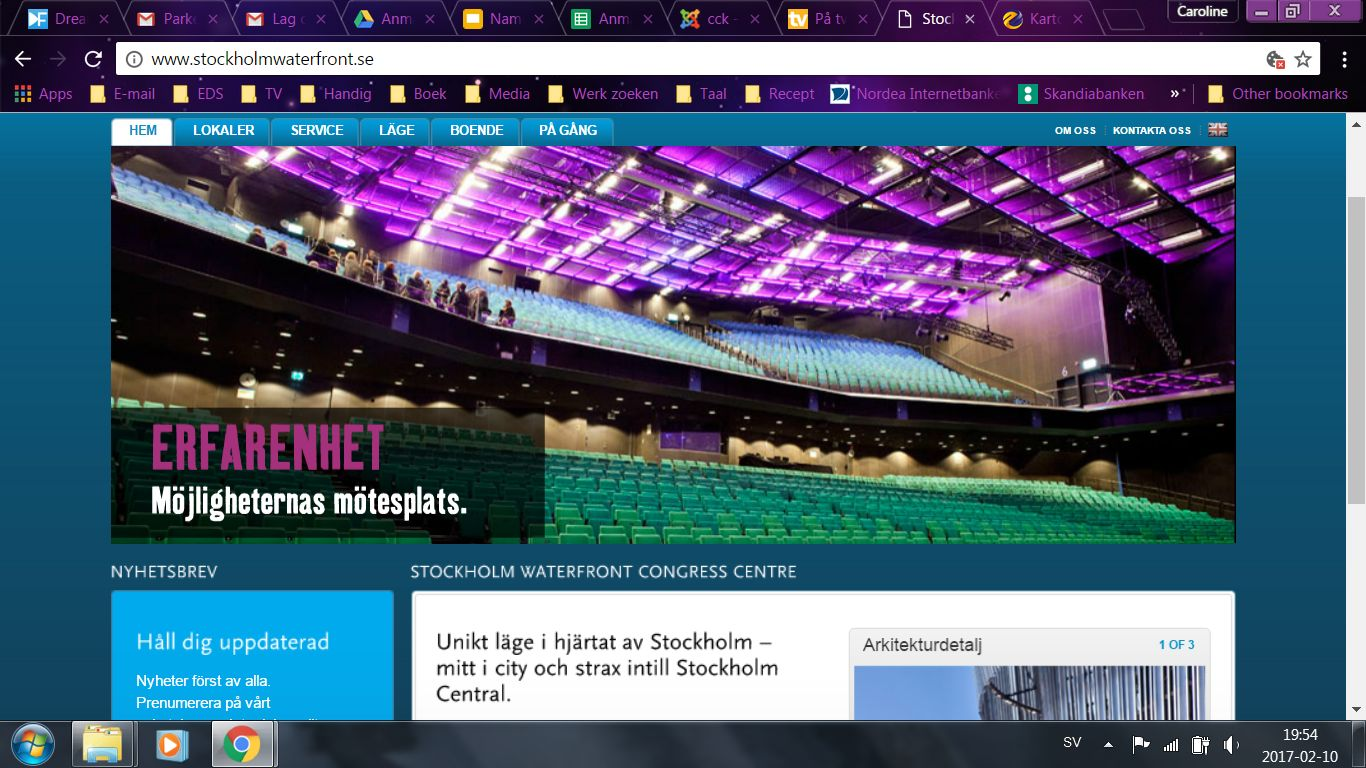Screen dimensions: 1366x768
Task: Click the OM OSS link
Action: [x=1075, y=131]
